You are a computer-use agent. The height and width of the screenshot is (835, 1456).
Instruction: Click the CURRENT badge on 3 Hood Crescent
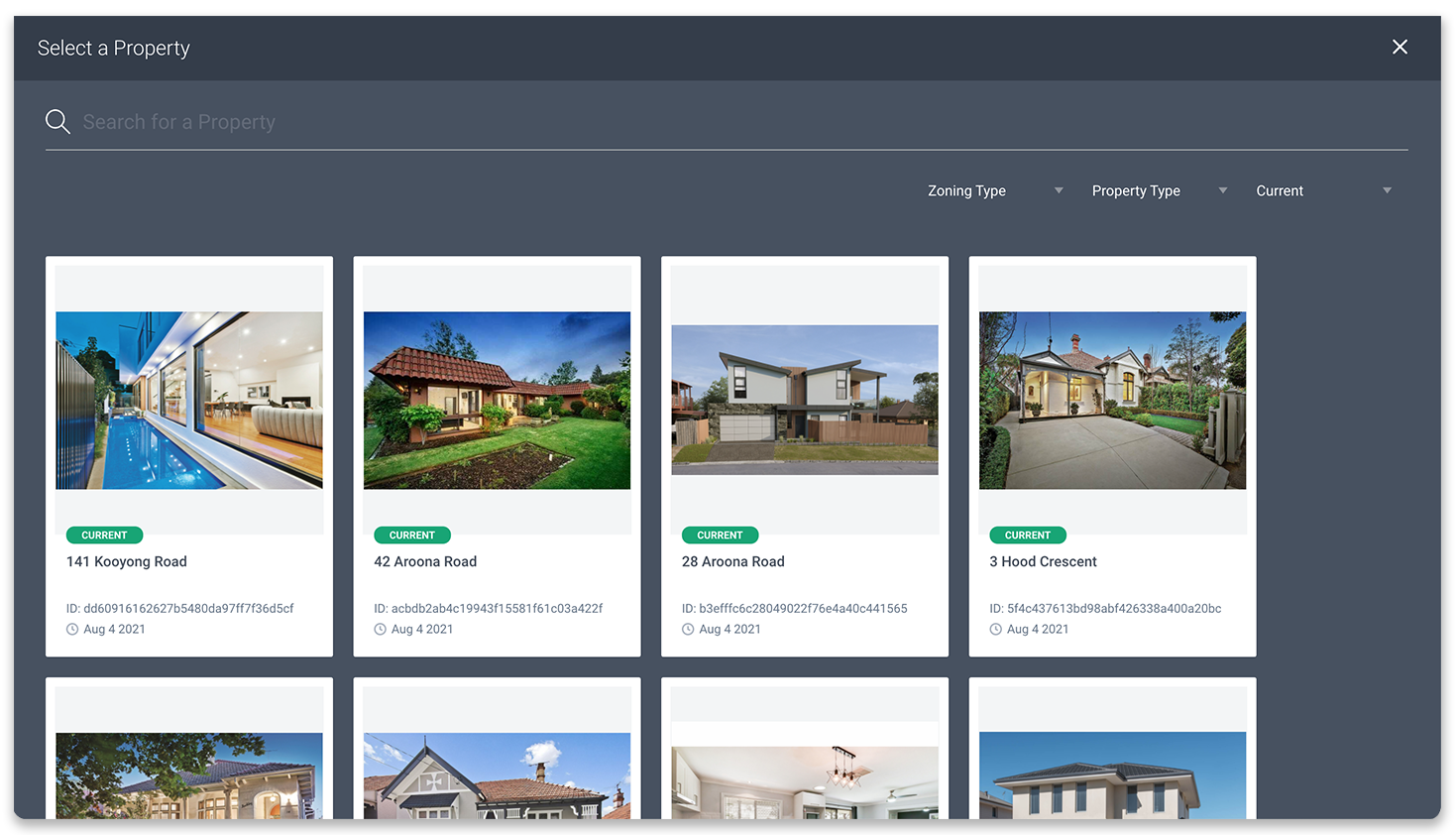(x=1028, y=536)
